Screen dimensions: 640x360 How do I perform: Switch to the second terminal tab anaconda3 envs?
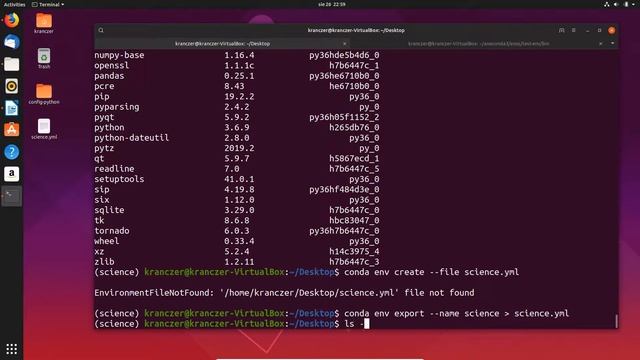(478, 44)
